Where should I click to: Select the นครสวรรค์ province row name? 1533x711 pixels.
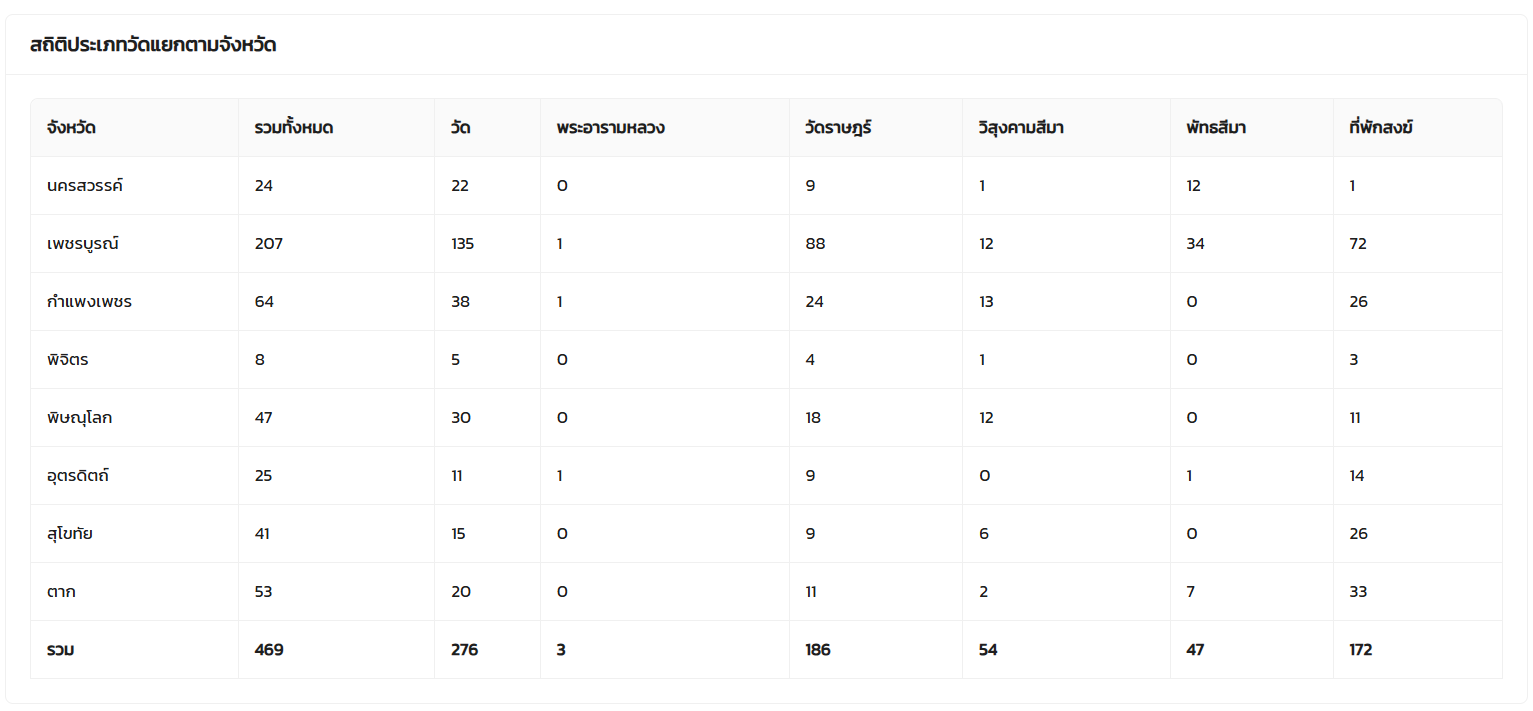(x=85, y=186)
